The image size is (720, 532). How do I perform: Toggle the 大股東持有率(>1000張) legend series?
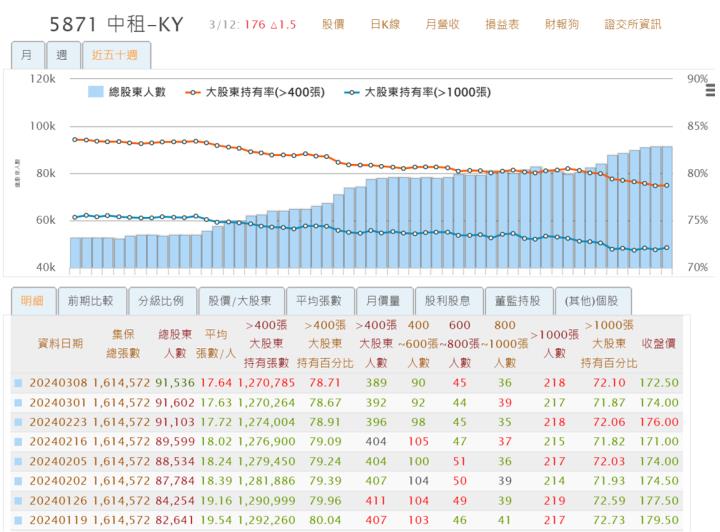[x=417, y=92]
